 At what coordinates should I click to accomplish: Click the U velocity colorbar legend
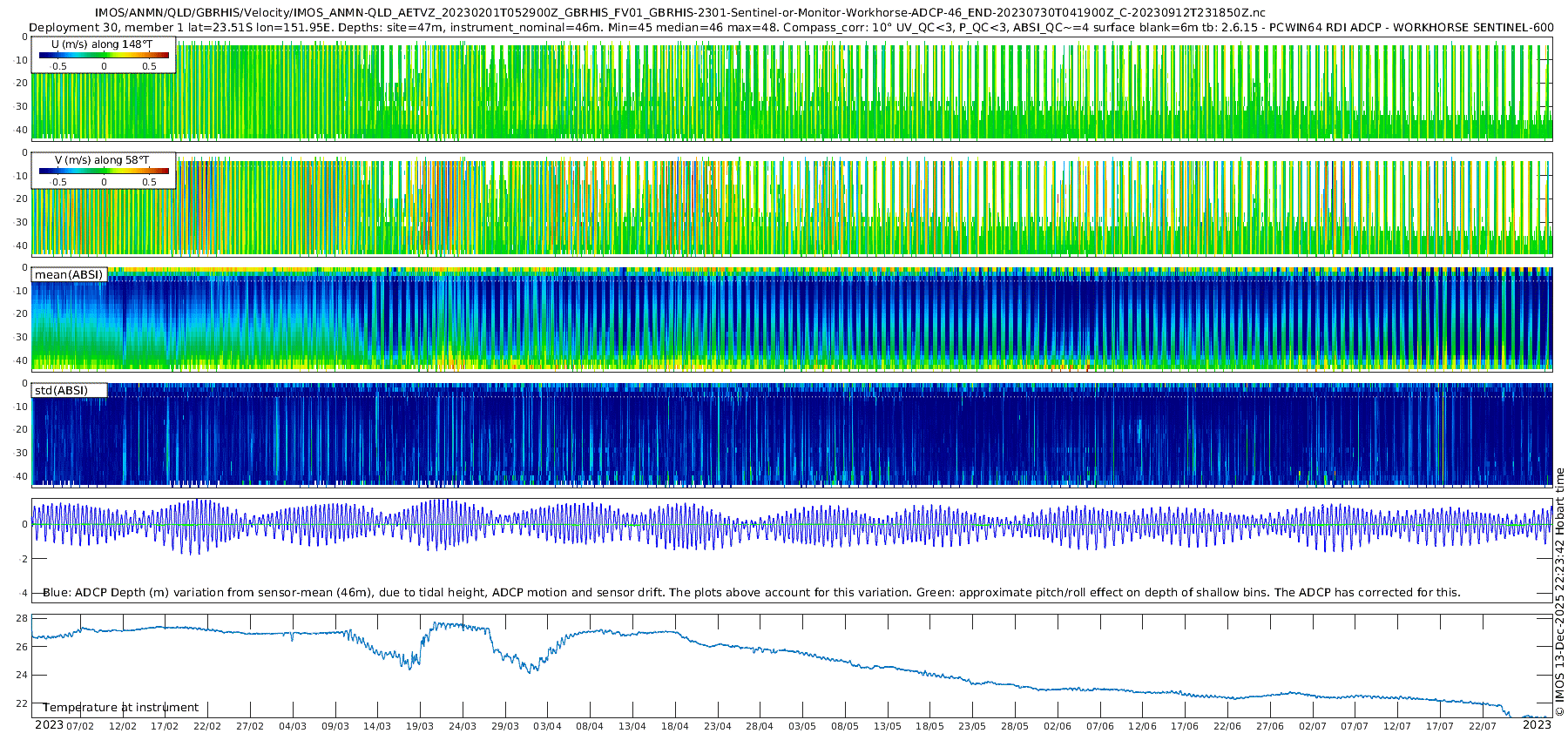(104, 55)
